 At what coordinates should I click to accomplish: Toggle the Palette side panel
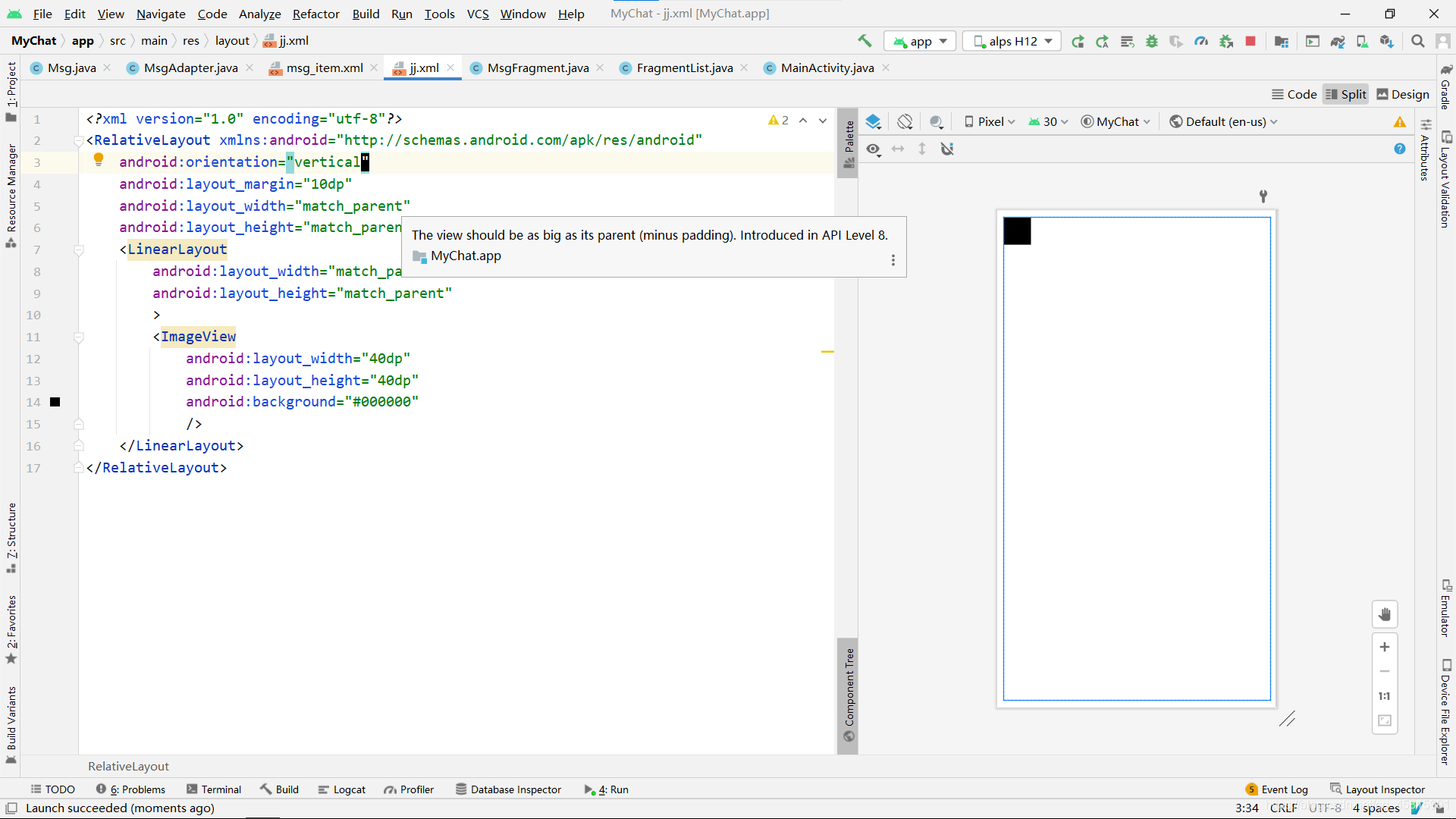tap(849, 144)
